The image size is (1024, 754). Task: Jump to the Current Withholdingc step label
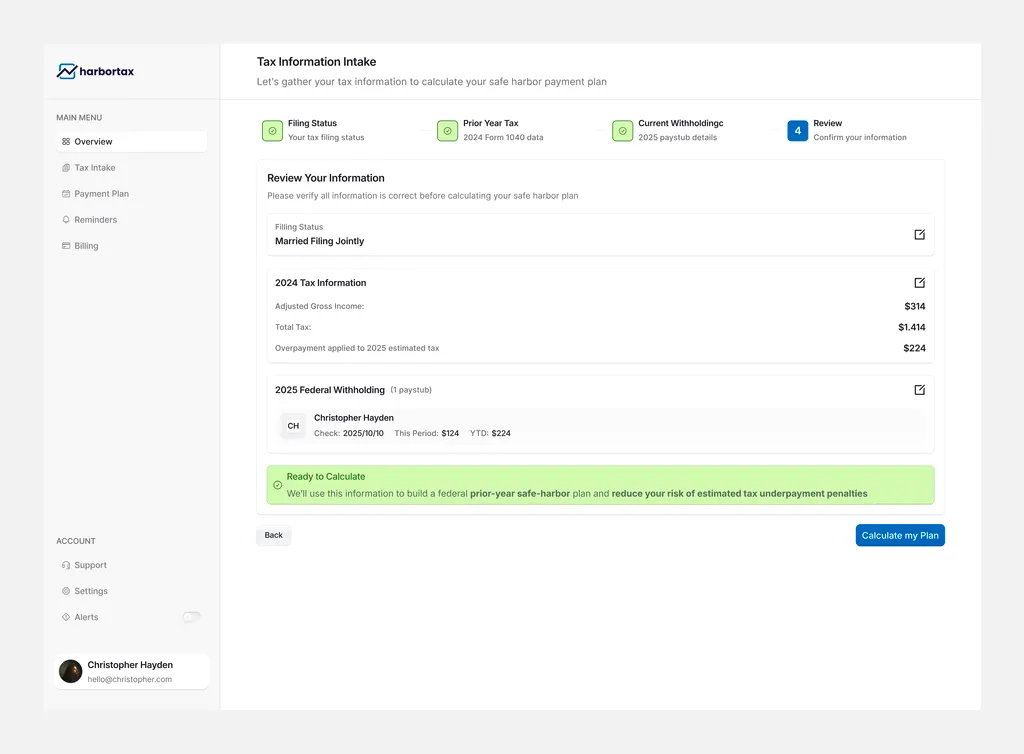point(680,123)
